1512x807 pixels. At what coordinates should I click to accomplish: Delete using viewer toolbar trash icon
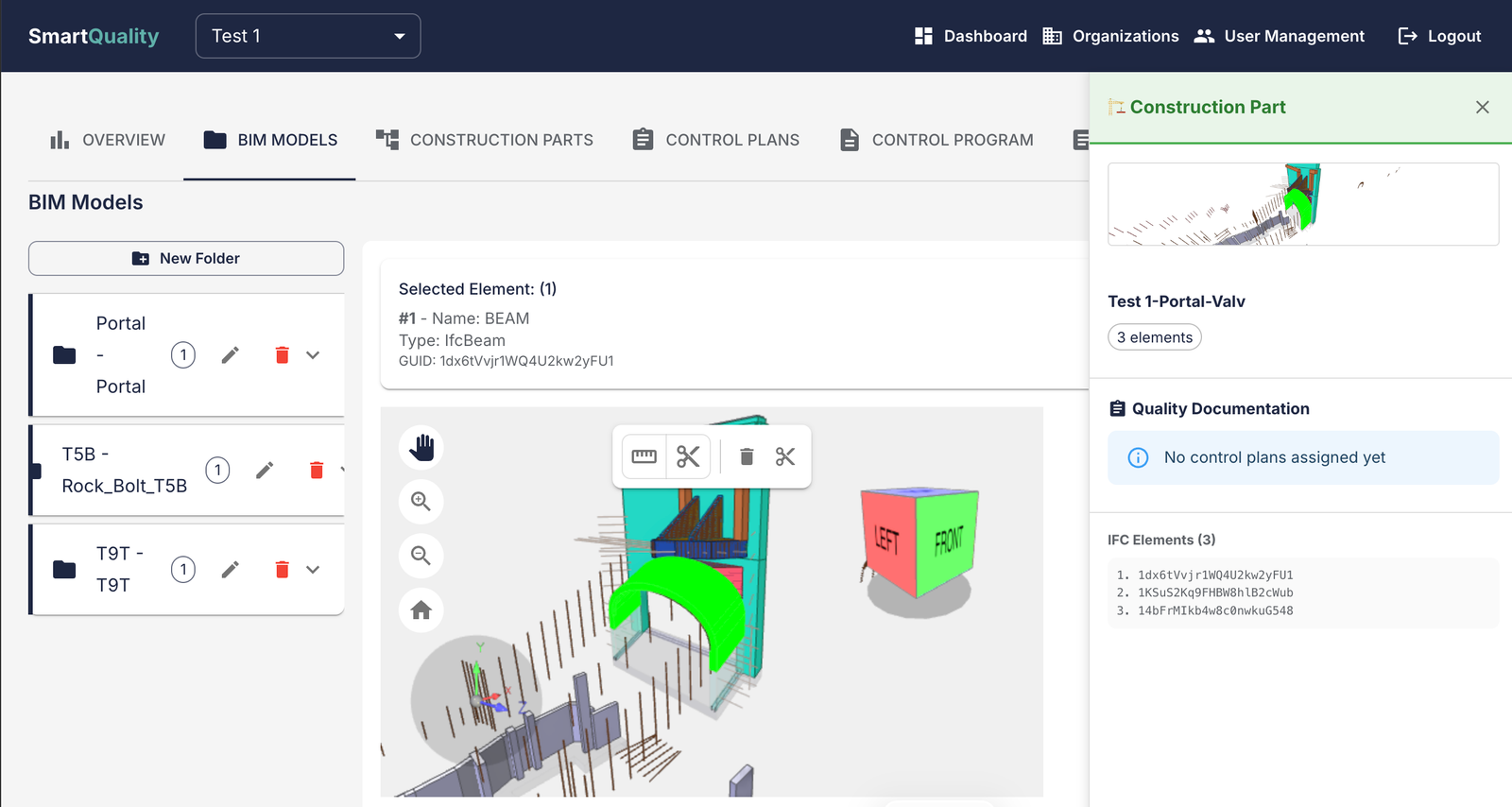point(747,457)
